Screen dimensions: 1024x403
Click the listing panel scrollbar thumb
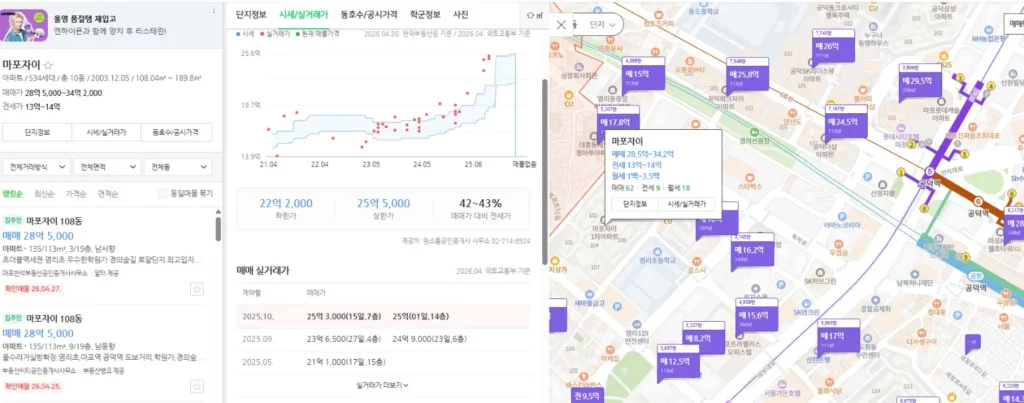[x=218, y=229]
